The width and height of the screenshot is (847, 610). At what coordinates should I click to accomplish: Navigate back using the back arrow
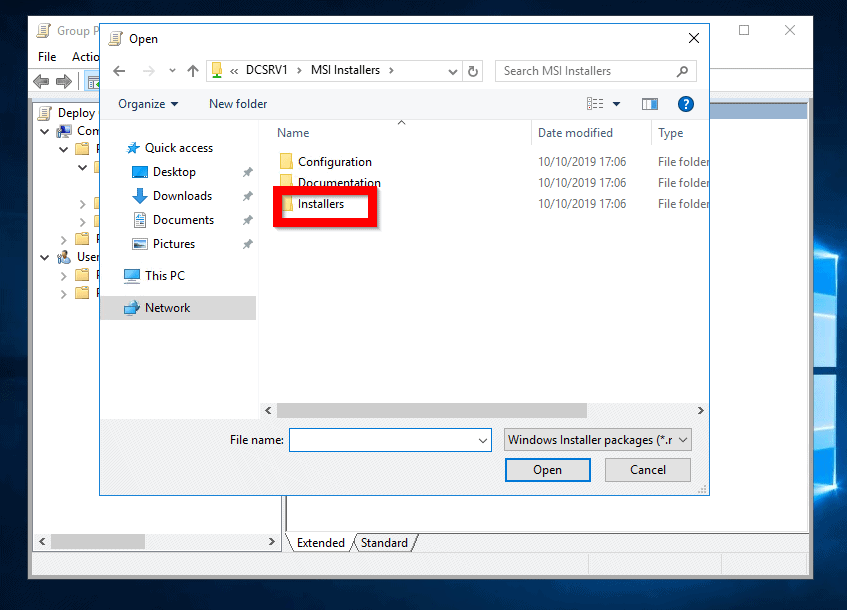pos(118,70)
